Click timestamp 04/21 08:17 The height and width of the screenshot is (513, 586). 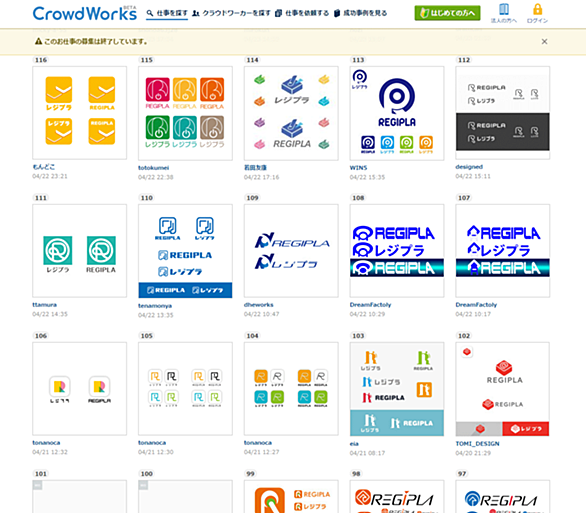coord(367,453)
